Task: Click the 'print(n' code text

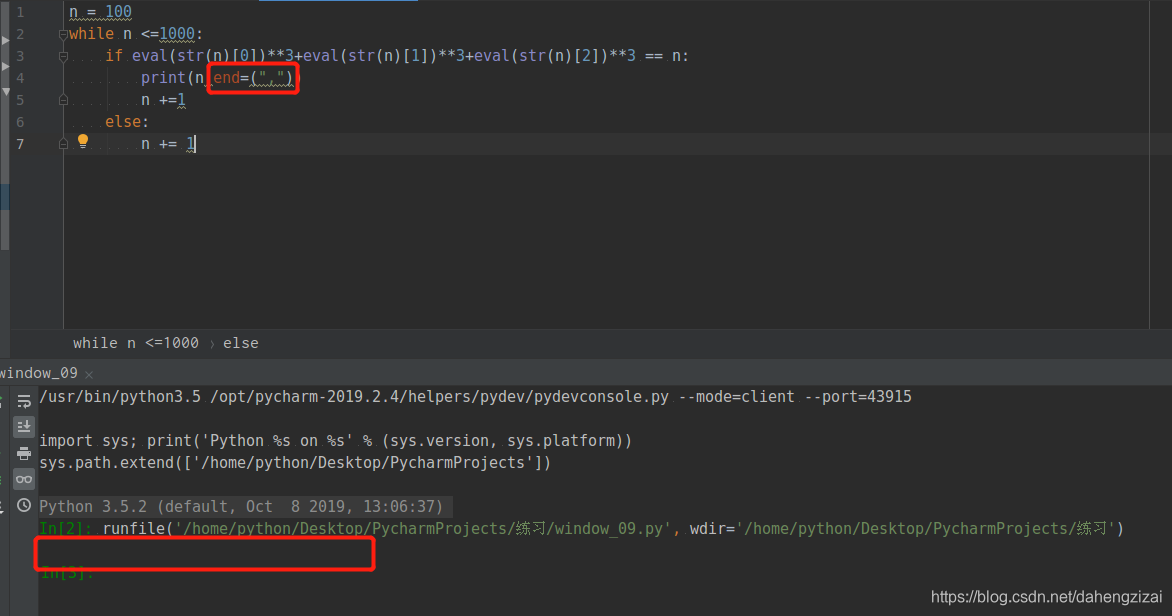Action: 173,78
